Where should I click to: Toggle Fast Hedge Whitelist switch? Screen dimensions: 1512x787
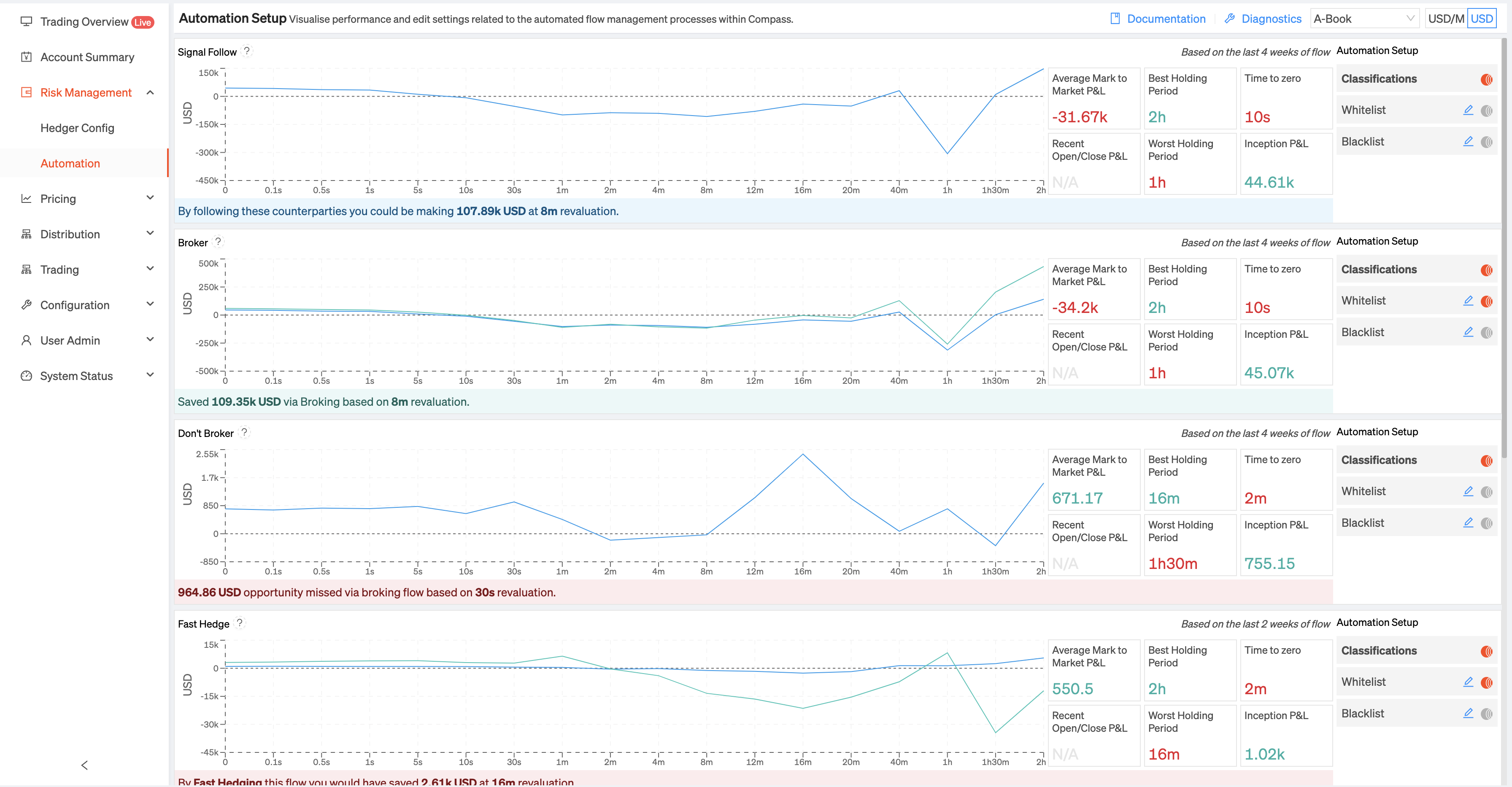[x=1486, y=682]
